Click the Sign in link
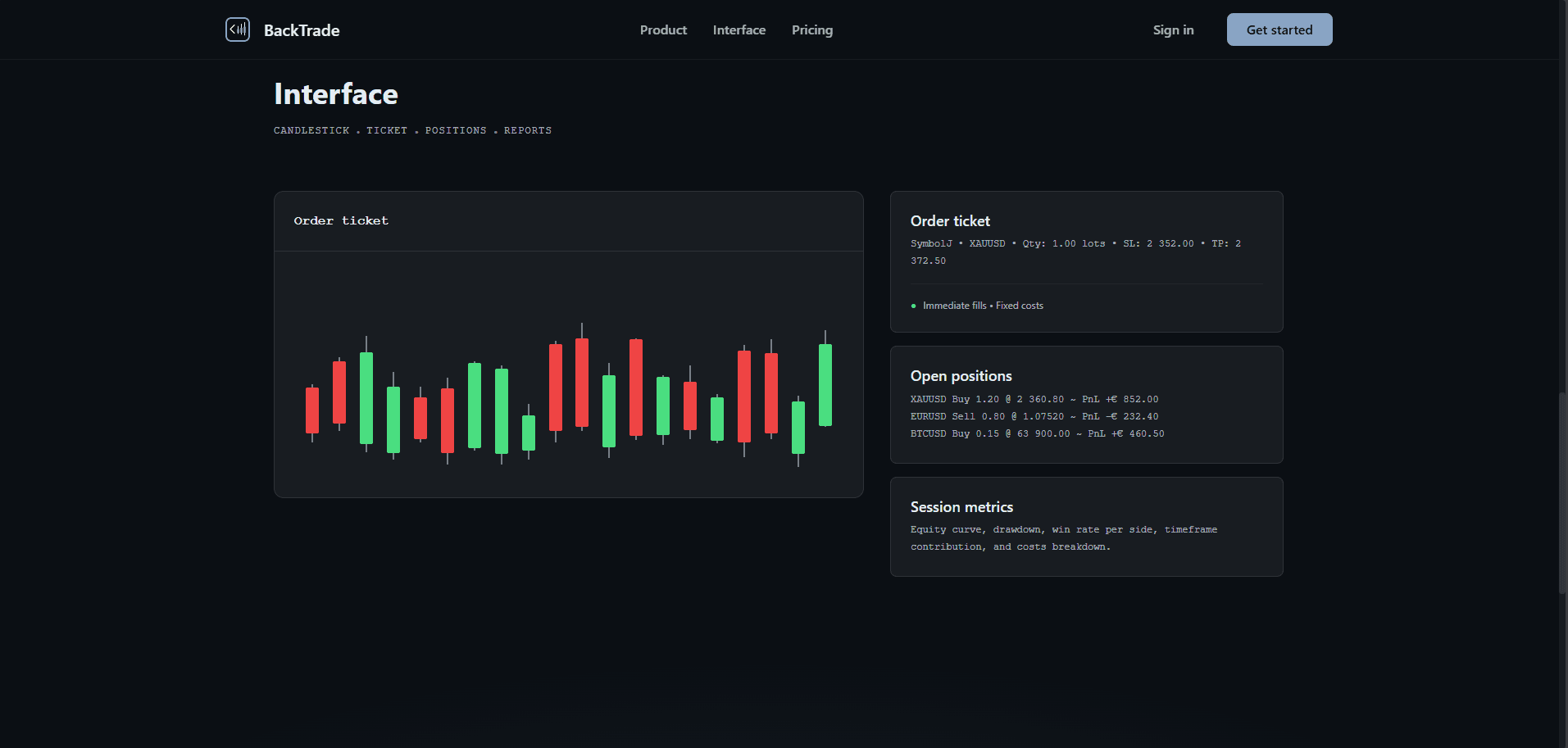 1173,30
